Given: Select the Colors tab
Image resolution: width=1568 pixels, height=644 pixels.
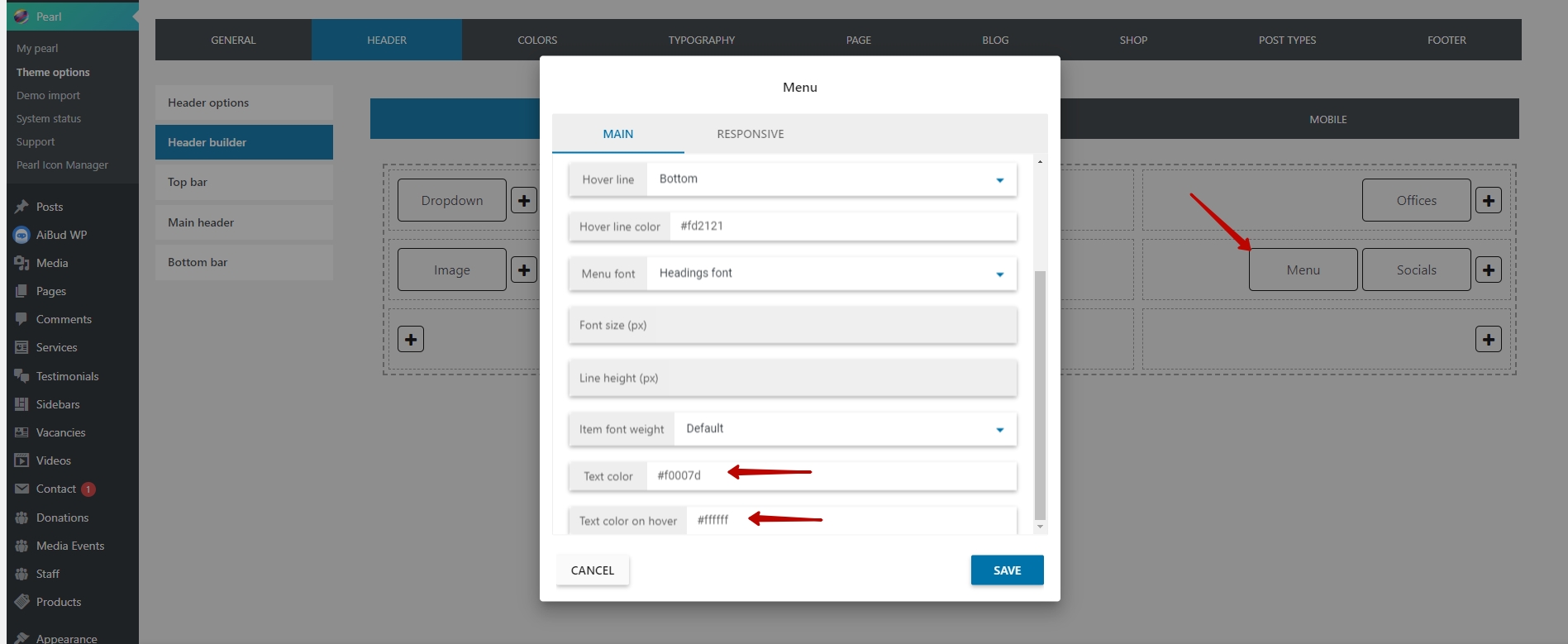Looking at the screenshot, I should coord(537,40).
